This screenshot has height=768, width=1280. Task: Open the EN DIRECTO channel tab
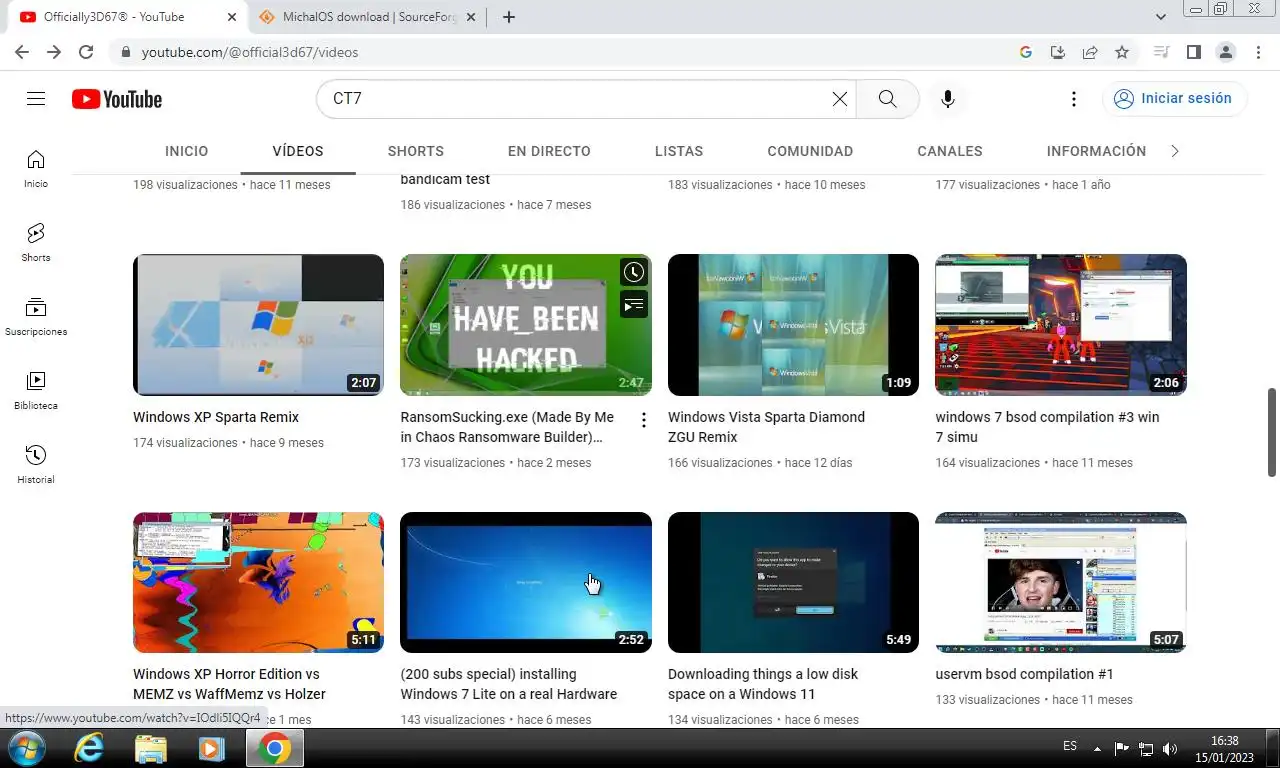(549, 151)
